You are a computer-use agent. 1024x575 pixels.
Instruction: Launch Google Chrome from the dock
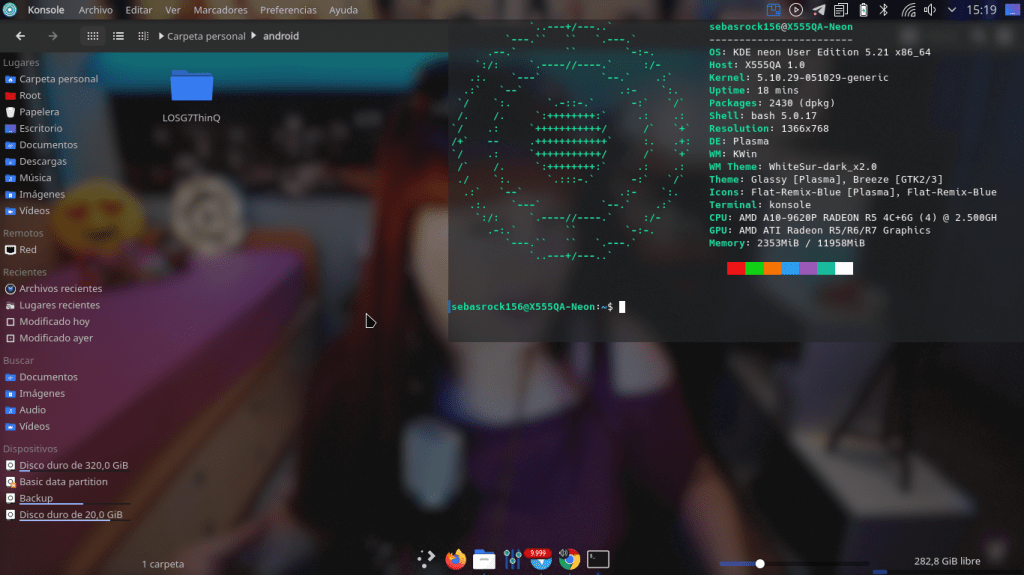tap(569, 559)
